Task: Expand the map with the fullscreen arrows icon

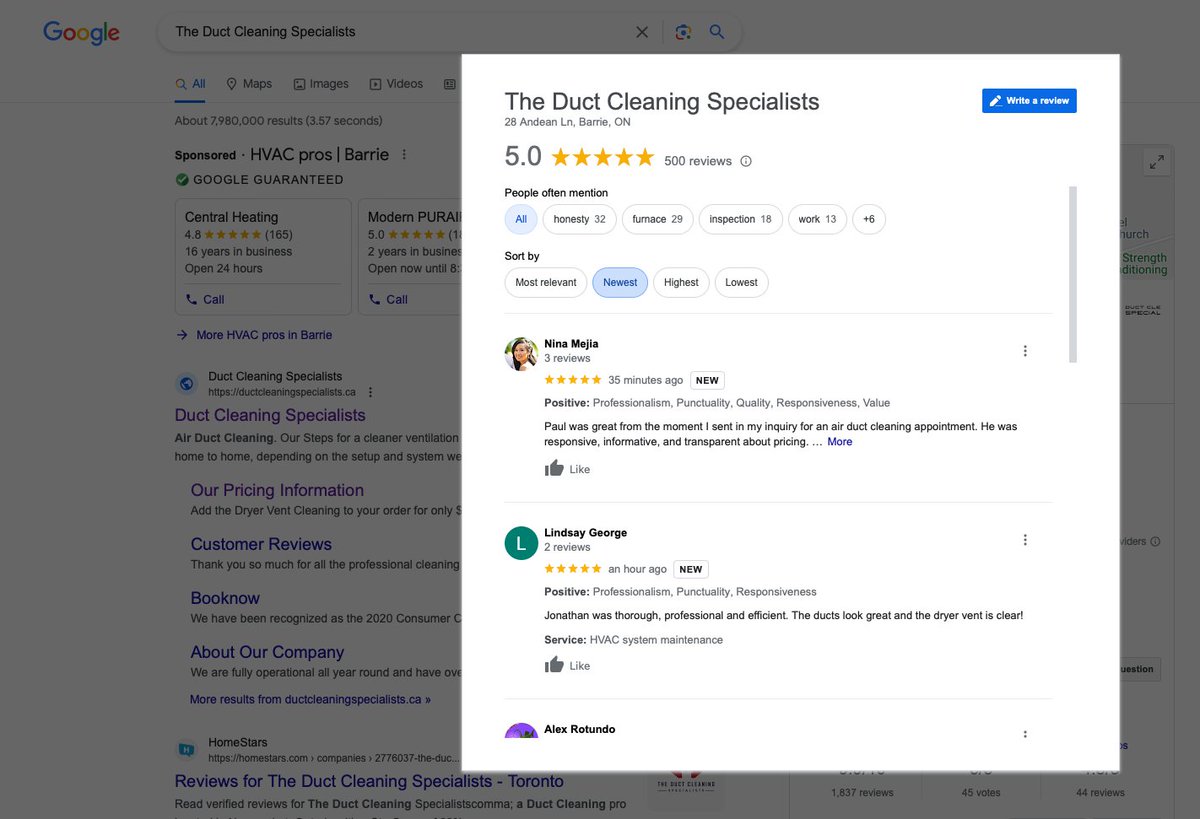Action: point(1157,162)
